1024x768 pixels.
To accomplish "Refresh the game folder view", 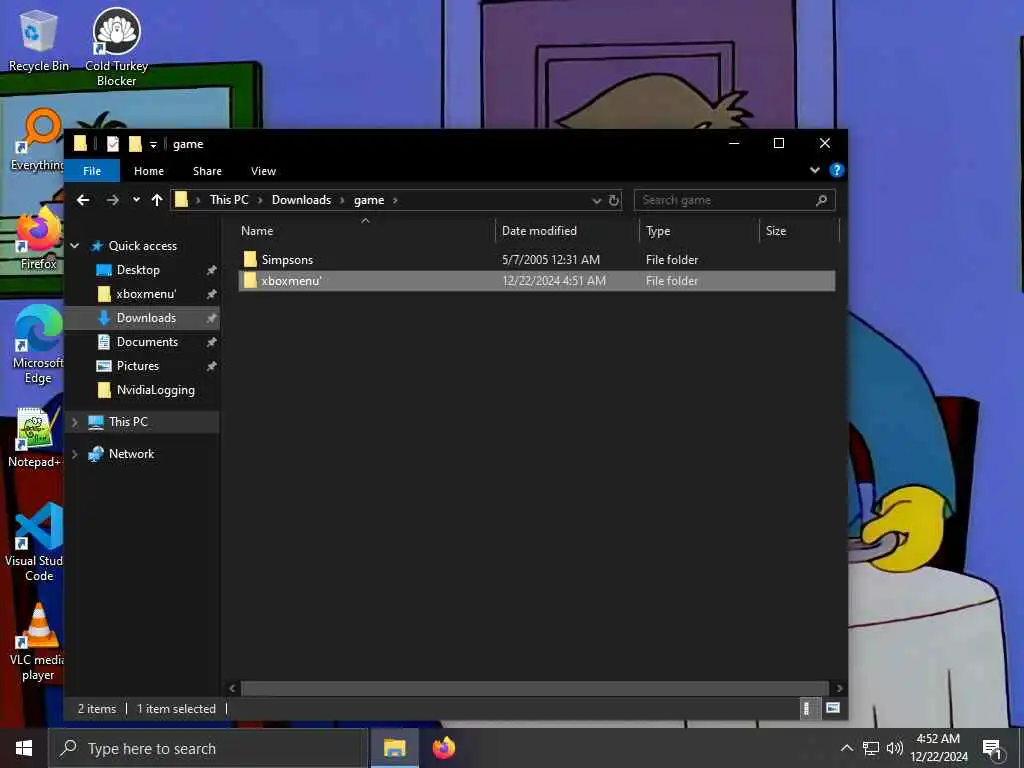I will click(x=614, y=200).
